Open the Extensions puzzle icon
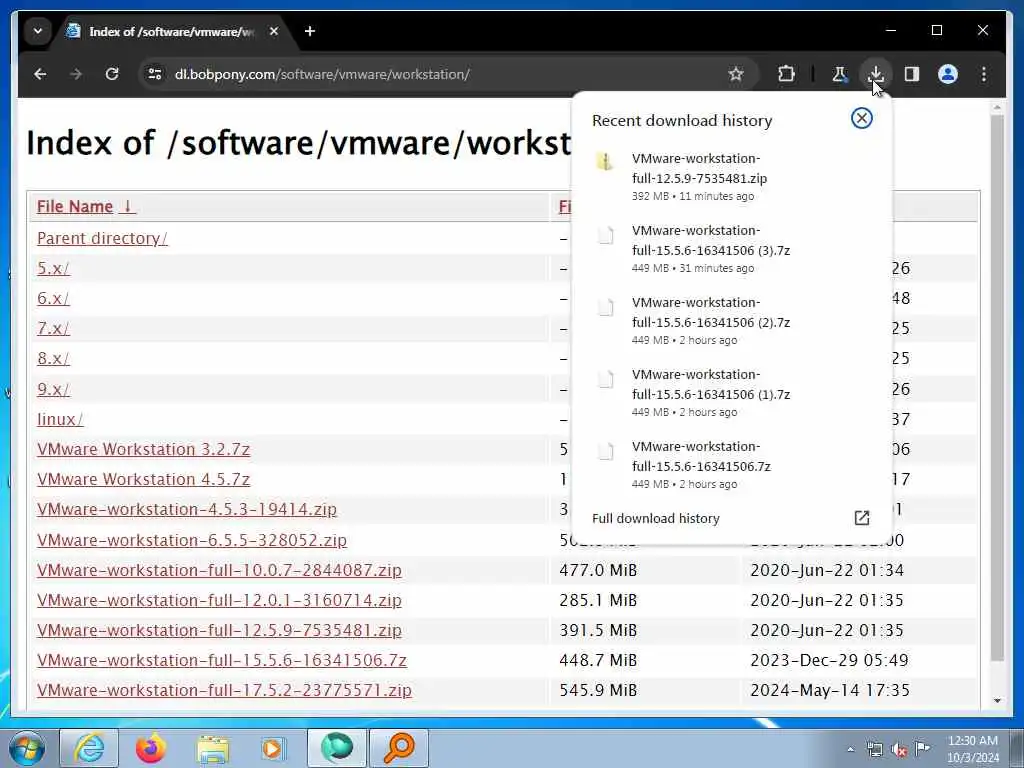The height and width of the screenshot is (768, 1024). tap(786, 74)
